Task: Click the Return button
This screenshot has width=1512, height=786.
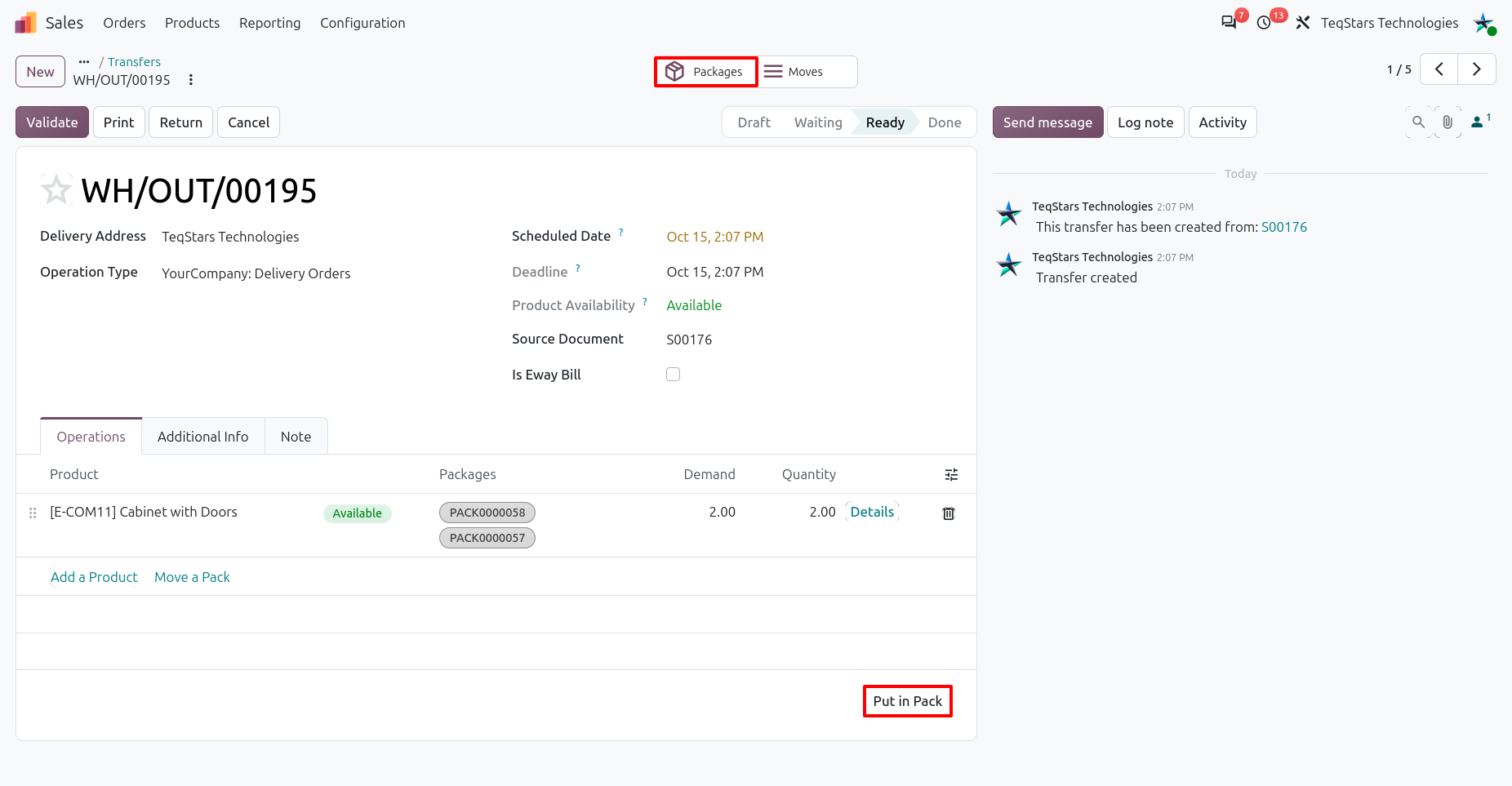Action: 181,122
